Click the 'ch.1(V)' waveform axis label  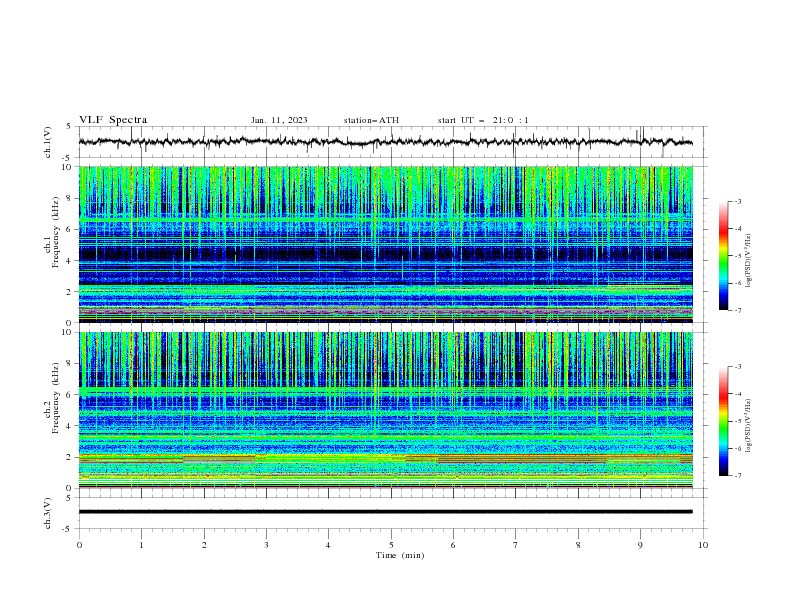pyautogui.click(x=48, y=142)
